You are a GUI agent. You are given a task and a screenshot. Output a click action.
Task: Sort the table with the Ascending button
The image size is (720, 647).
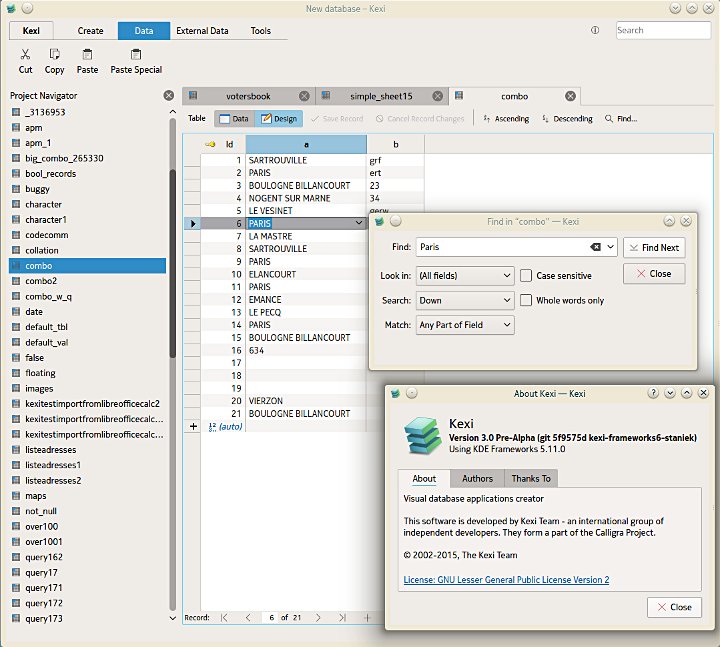505,119
